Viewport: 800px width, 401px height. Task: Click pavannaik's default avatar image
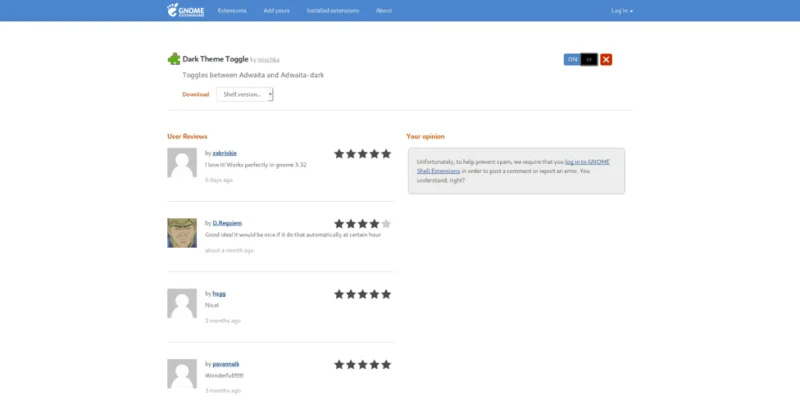pos(182,374)
